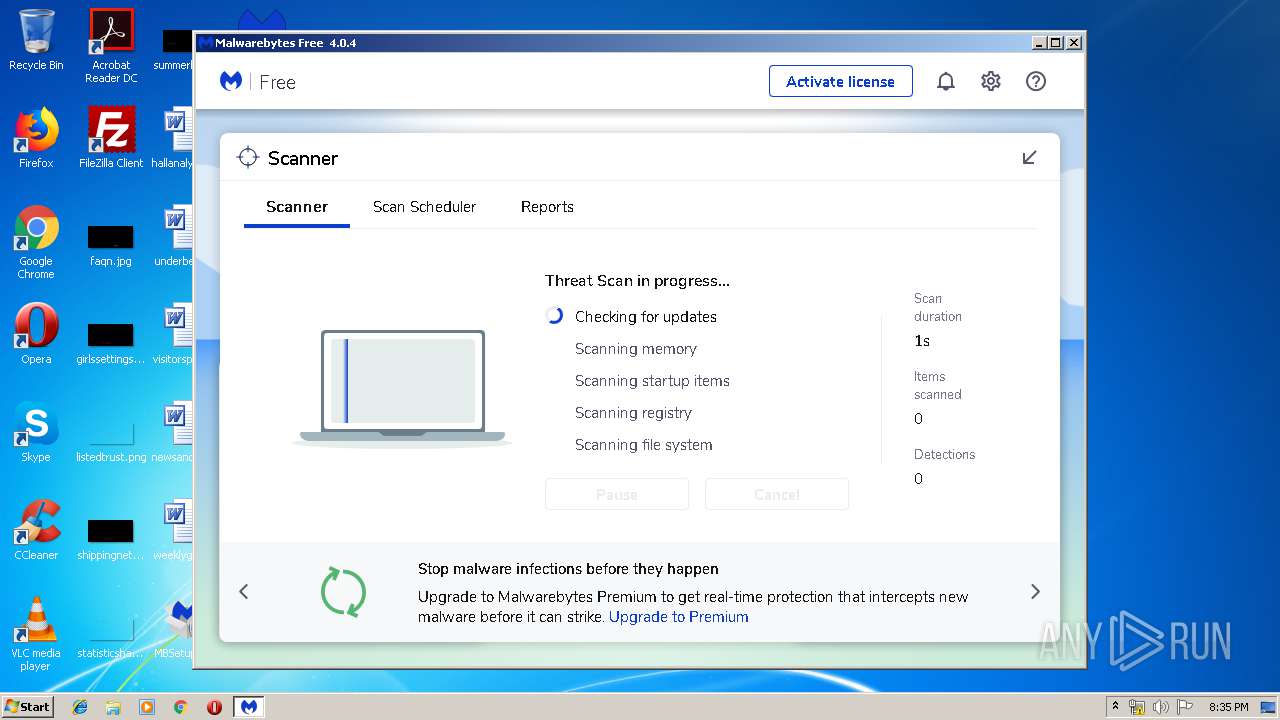The height and width of the screenshot is (720, 1280).
Task: Select faqn.jpg desktop file
Action: coord(111,244)
